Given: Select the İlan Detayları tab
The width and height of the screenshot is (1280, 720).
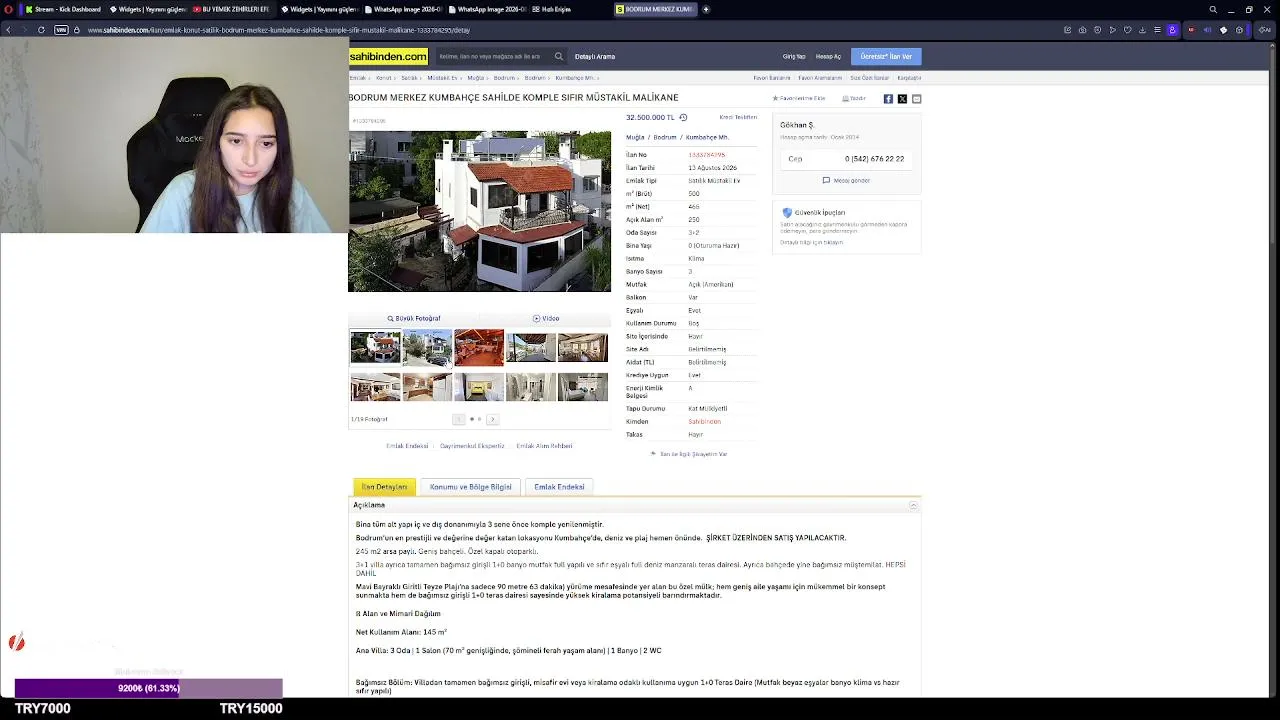Looking at the screenshot, I should click(384, 487).
